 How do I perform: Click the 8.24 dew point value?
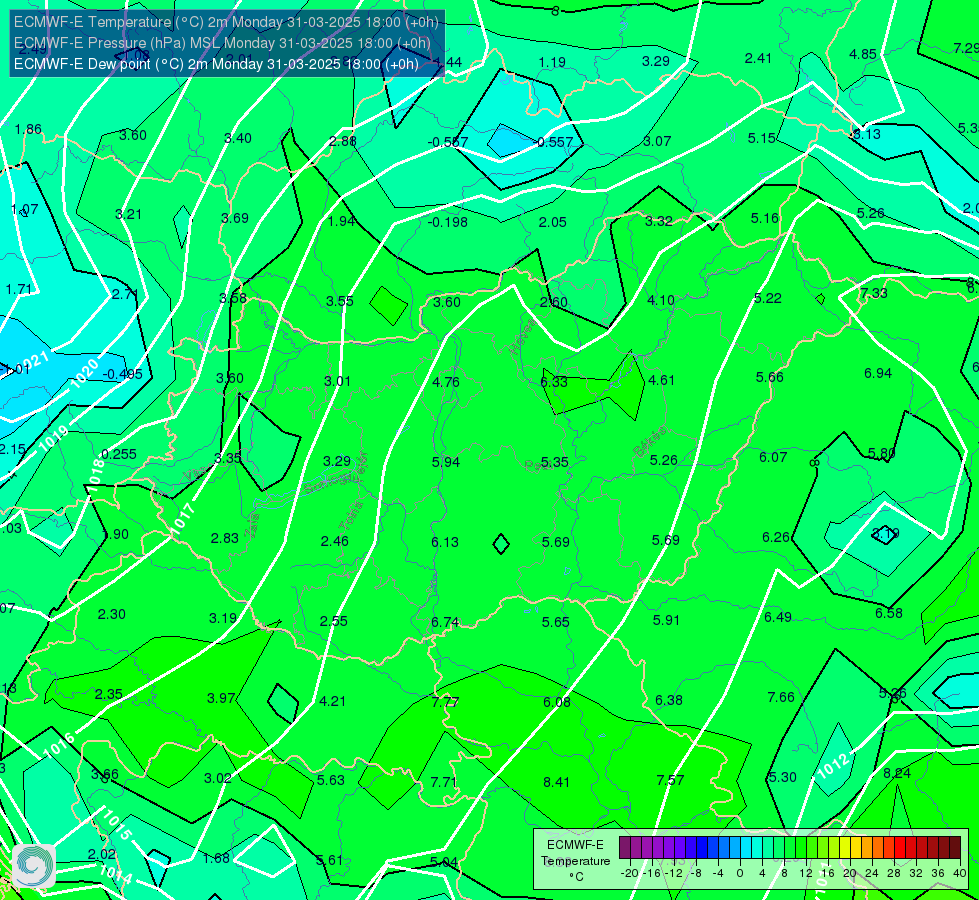coord(897,773)
